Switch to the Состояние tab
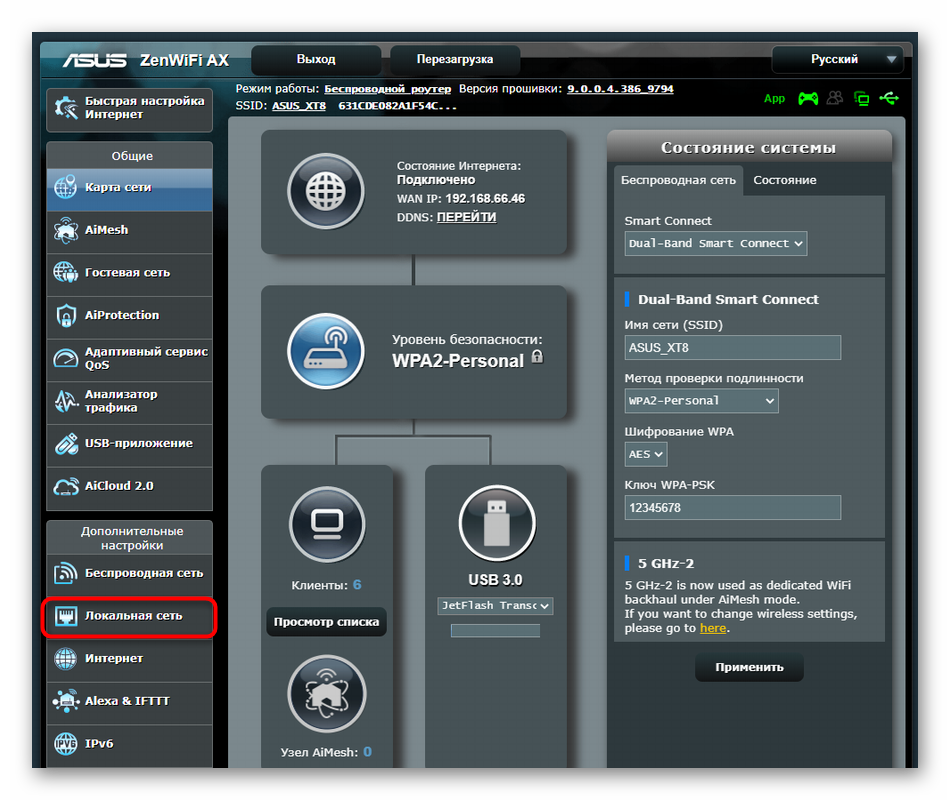This screenshot has width=950, height=800. (784, 180)
